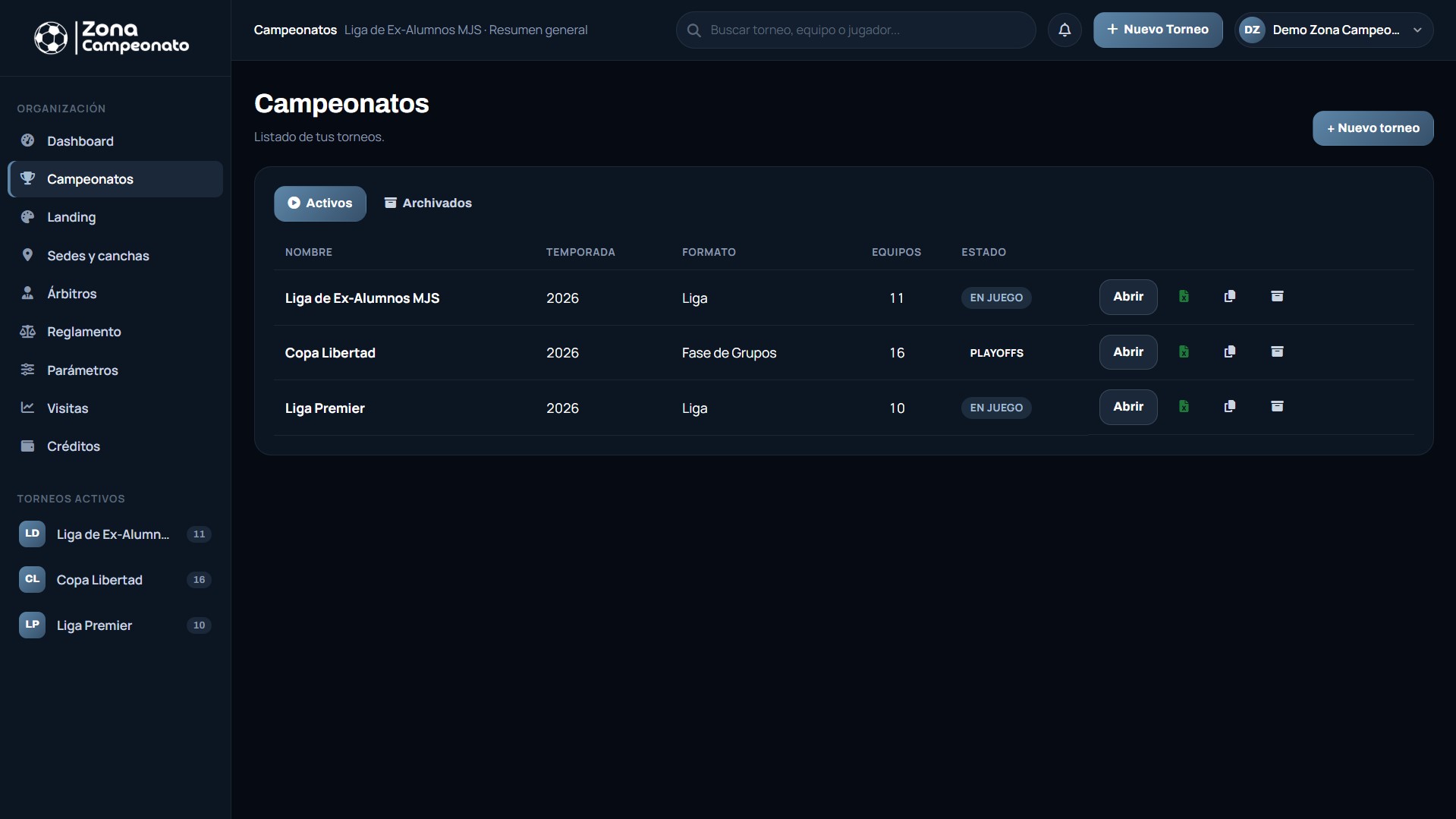This screenshot has height=819, width=1456.
Task: Click the Landing palette icon
Action: tap(28, 216)
